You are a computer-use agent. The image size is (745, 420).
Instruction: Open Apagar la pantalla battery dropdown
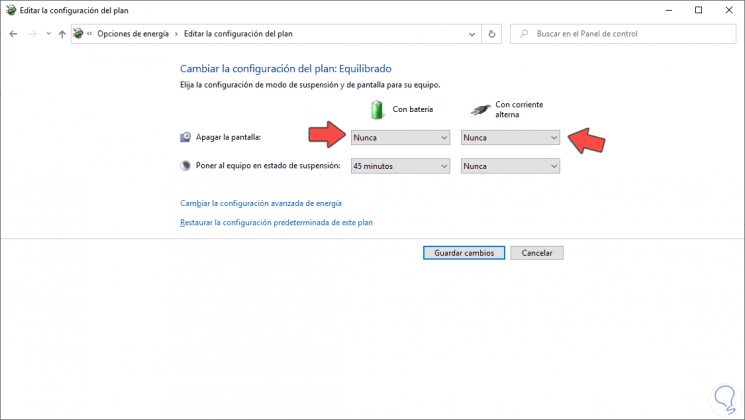[x=400, y=138]
